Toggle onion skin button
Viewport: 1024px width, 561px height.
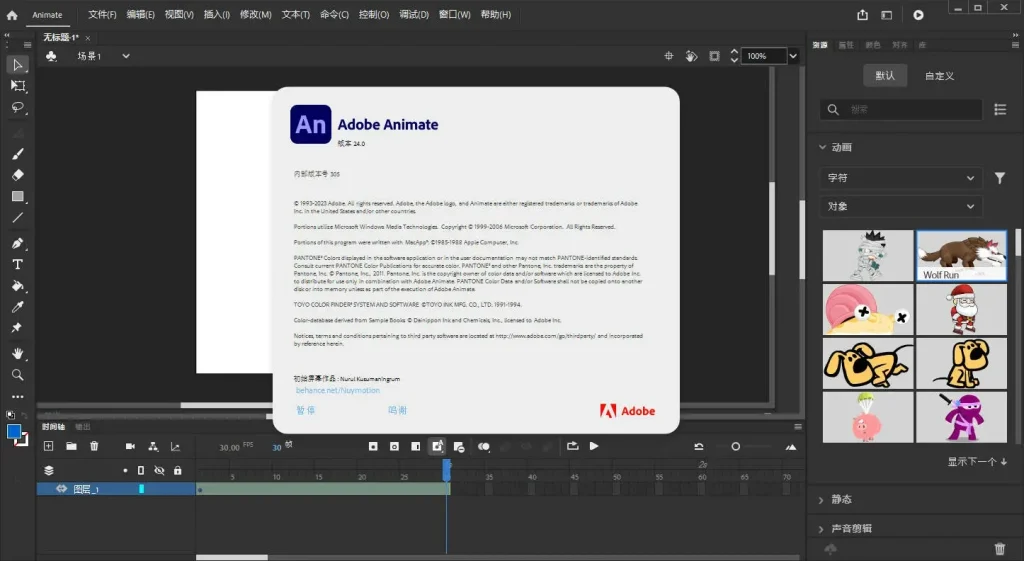click(483, 447)
